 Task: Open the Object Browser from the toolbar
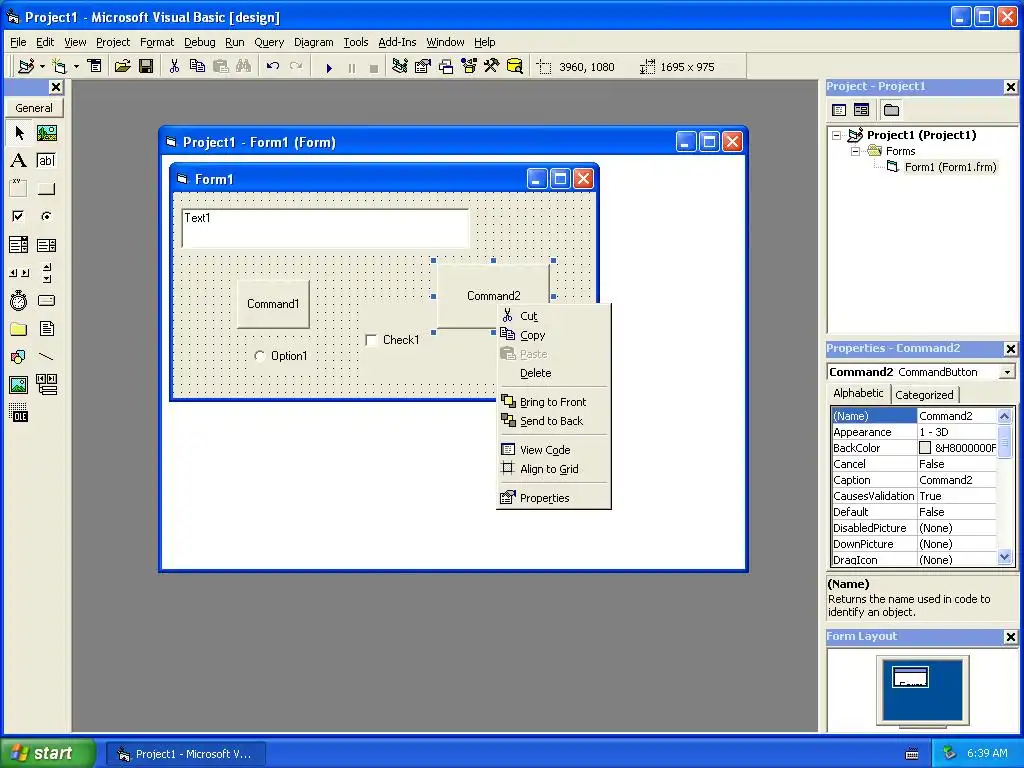469,66
